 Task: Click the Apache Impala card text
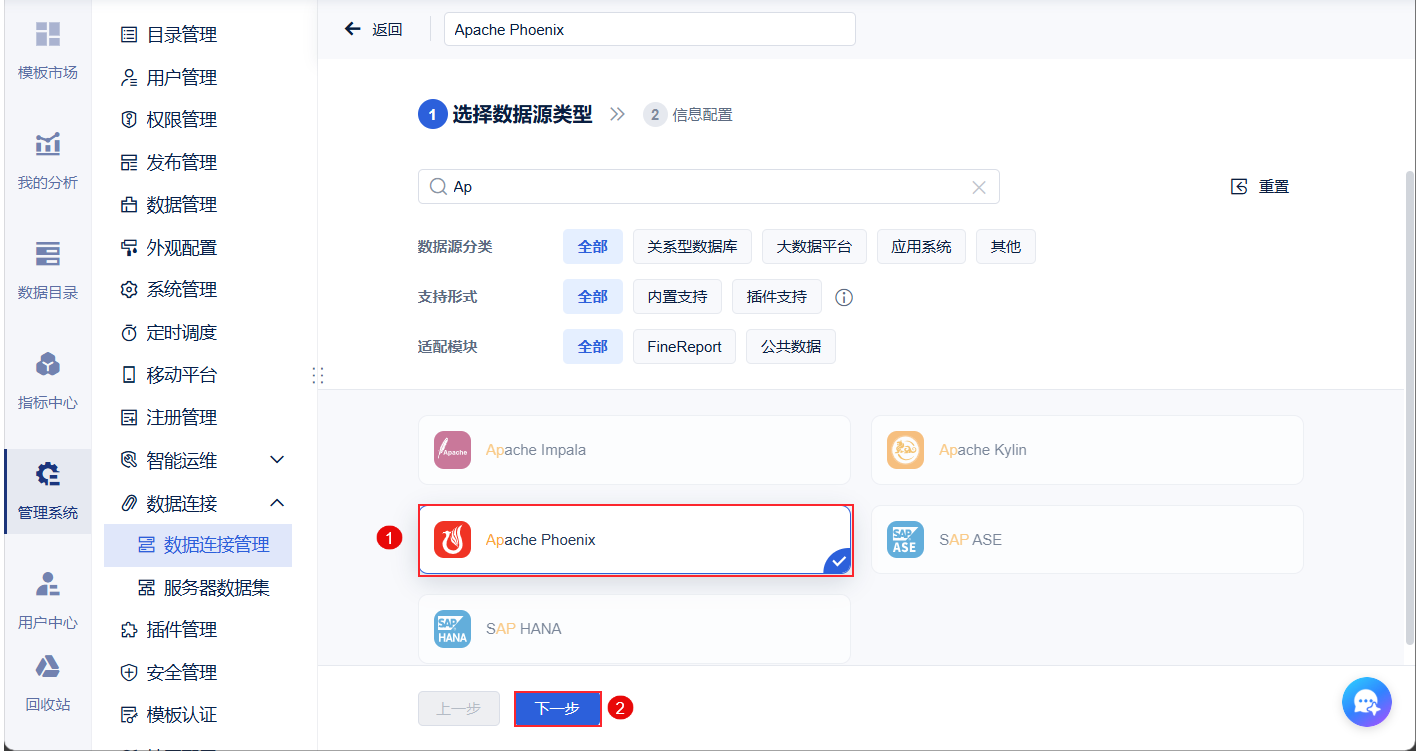pos(536,450)
